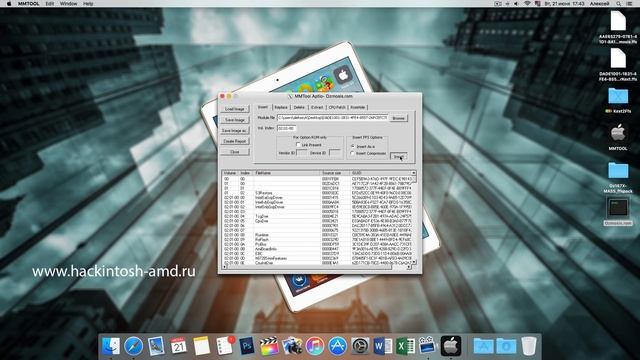Switch to the RomHole tab
Image resolution: width=640 pixels, height=360 pixels.
point(358,107)
